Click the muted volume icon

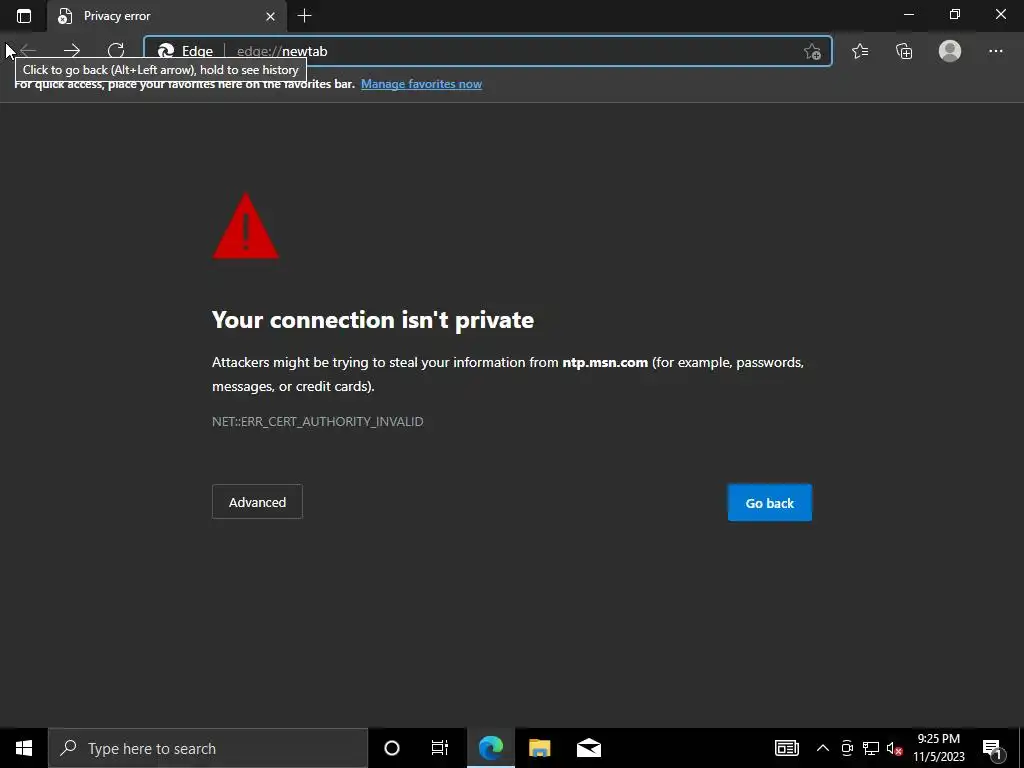pyautogui.click(x=894, y=748)
